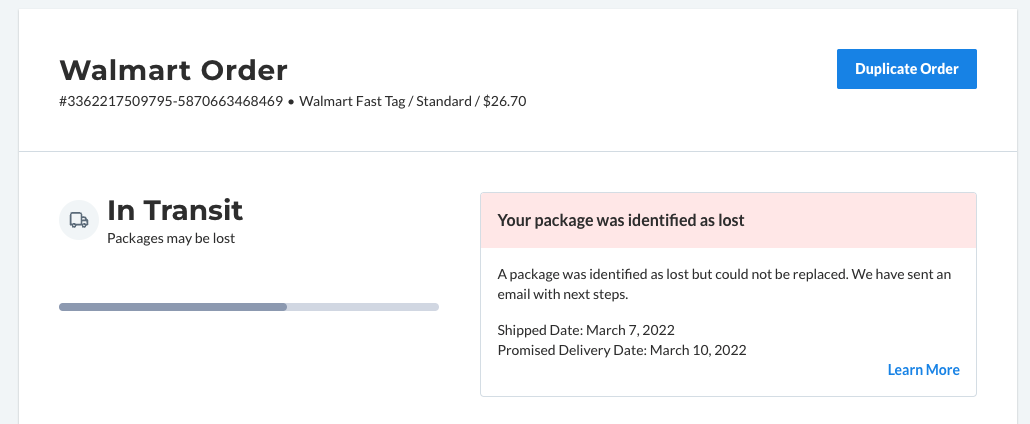Viewport: 1030px width, 424px height.
Task: Click the order number #3362217509795-5870663468469
Action: pos(171,102)
